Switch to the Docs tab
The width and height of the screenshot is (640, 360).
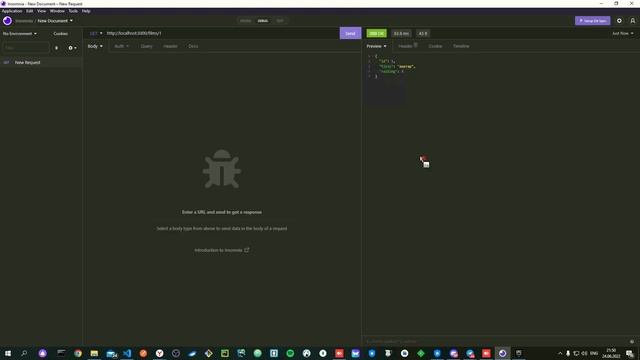tap(193, 46)
